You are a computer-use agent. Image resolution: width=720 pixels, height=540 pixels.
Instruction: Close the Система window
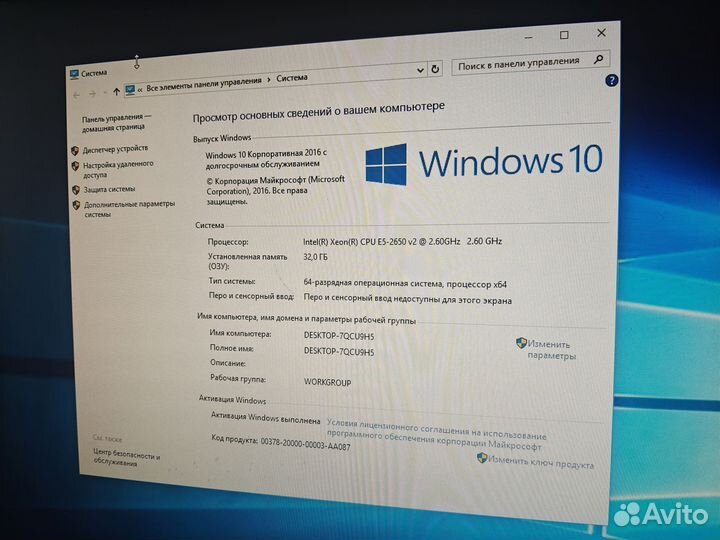coord(601,33)
